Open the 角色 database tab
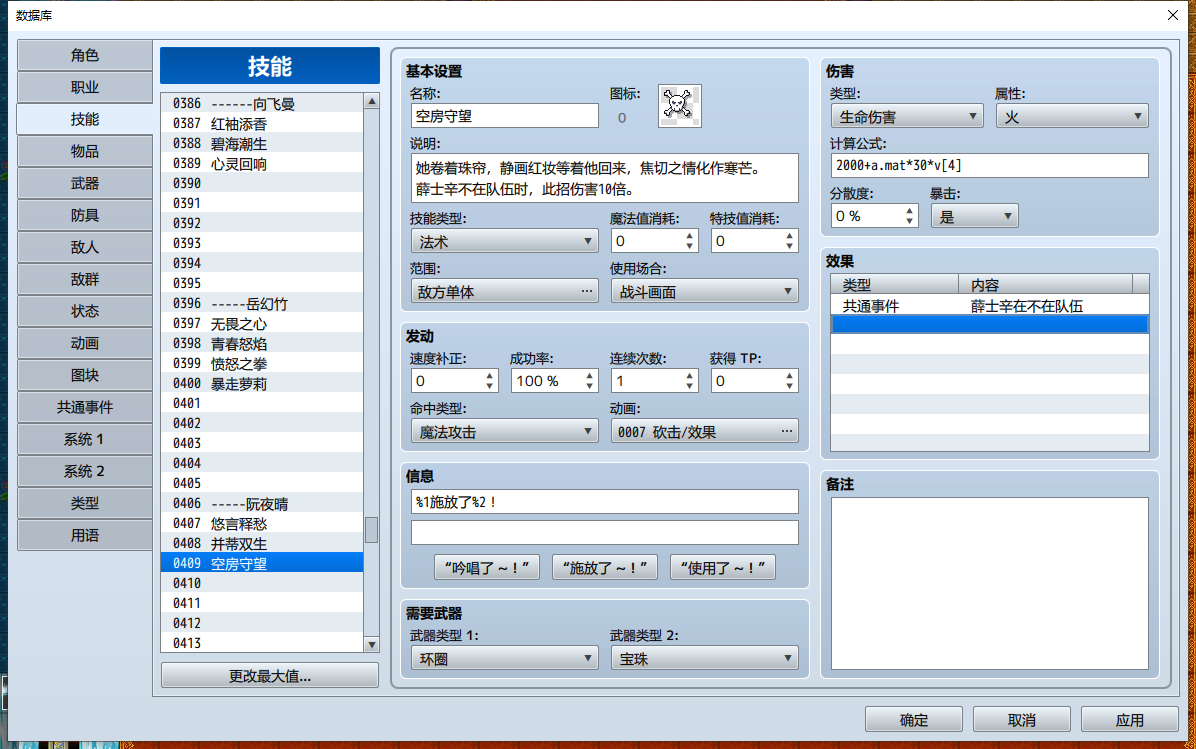1196x749 pixels. pos(85,55)
